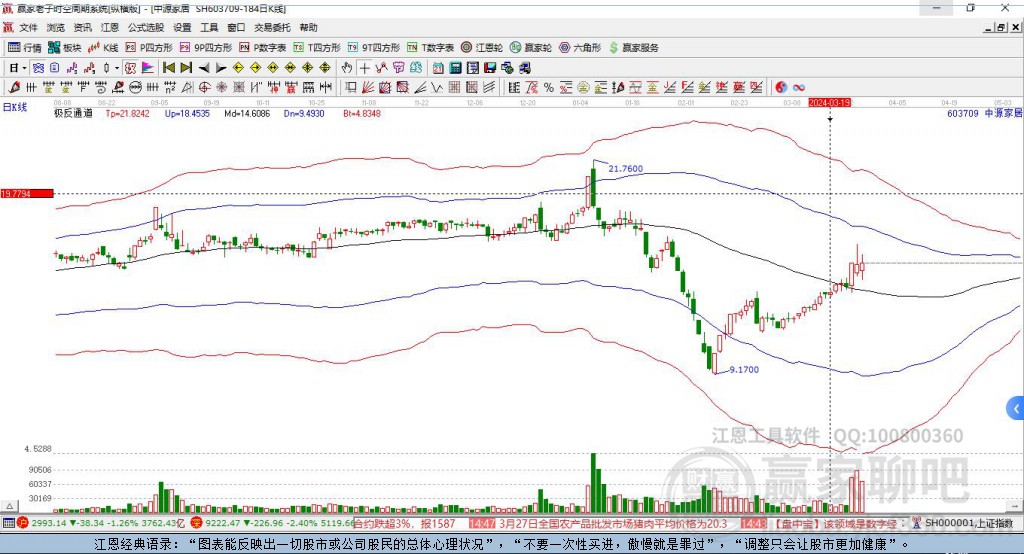Click the 沪 index status icon
The width and height of the screenshot is (1024, 554).
tap(23, 523)
